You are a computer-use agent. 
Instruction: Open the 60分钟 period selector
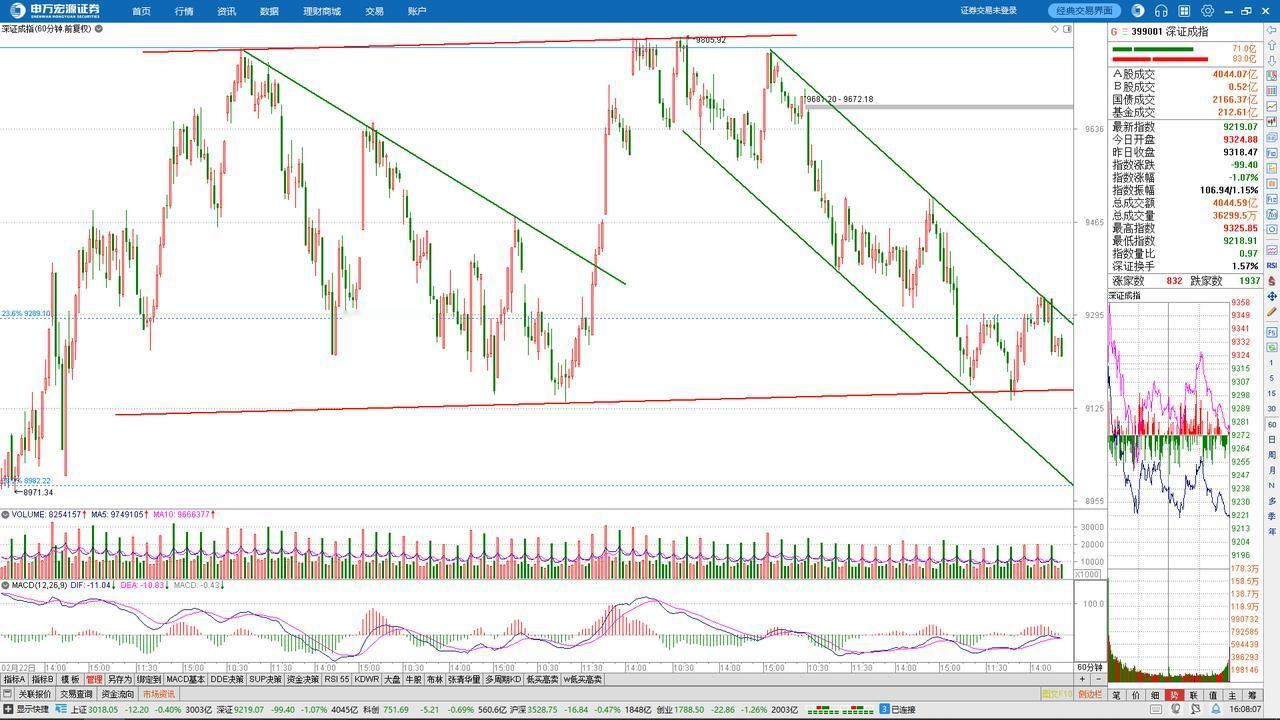(1089, 667)
